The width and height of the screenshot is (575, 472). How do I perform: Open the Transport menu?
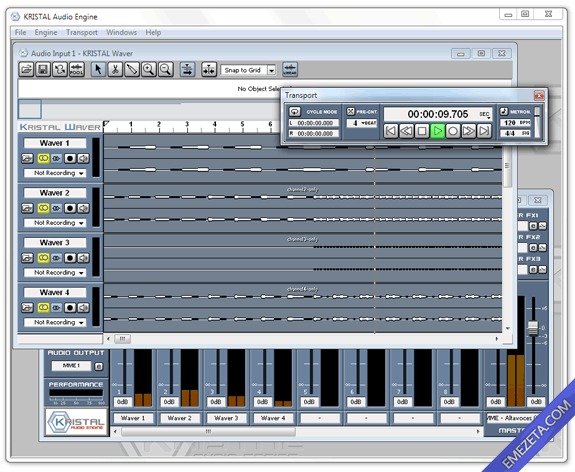click(x=82, y=32)
